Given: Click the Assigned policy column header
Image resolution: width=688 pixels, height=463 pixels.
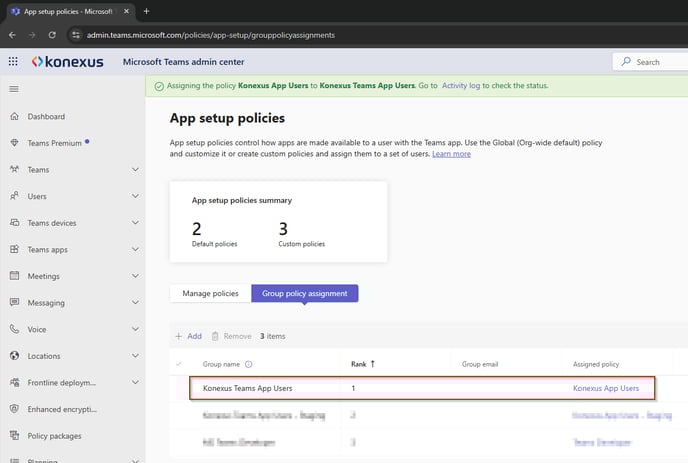Looking at the screenshot, I should coord(596,364).
